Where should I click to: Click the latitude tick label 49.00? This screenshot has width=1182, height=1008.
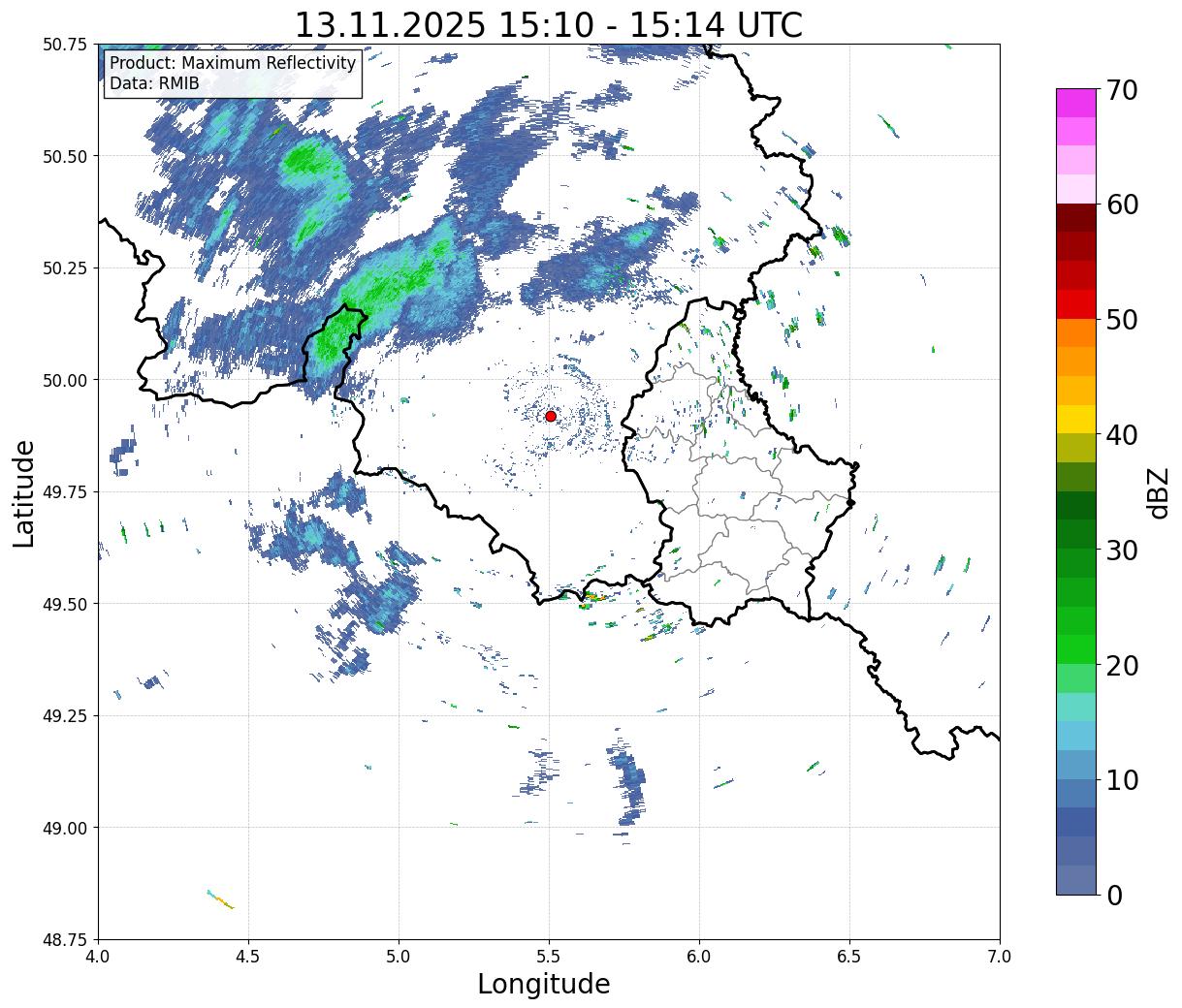pyautogui.click(x=65, y=828)
